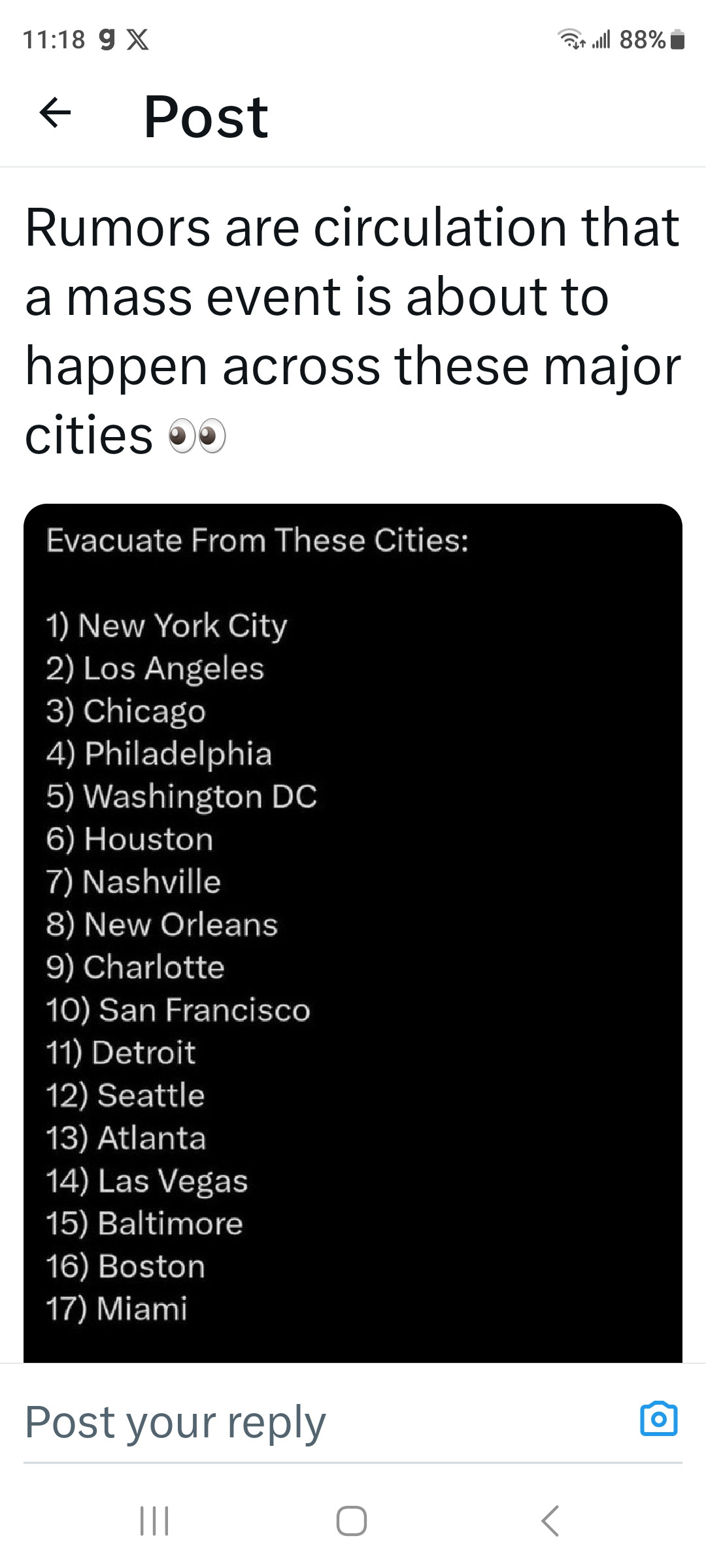Tap the back arrow beside Post
This screenshot has width=706, height=1568.
click(56, 113)
